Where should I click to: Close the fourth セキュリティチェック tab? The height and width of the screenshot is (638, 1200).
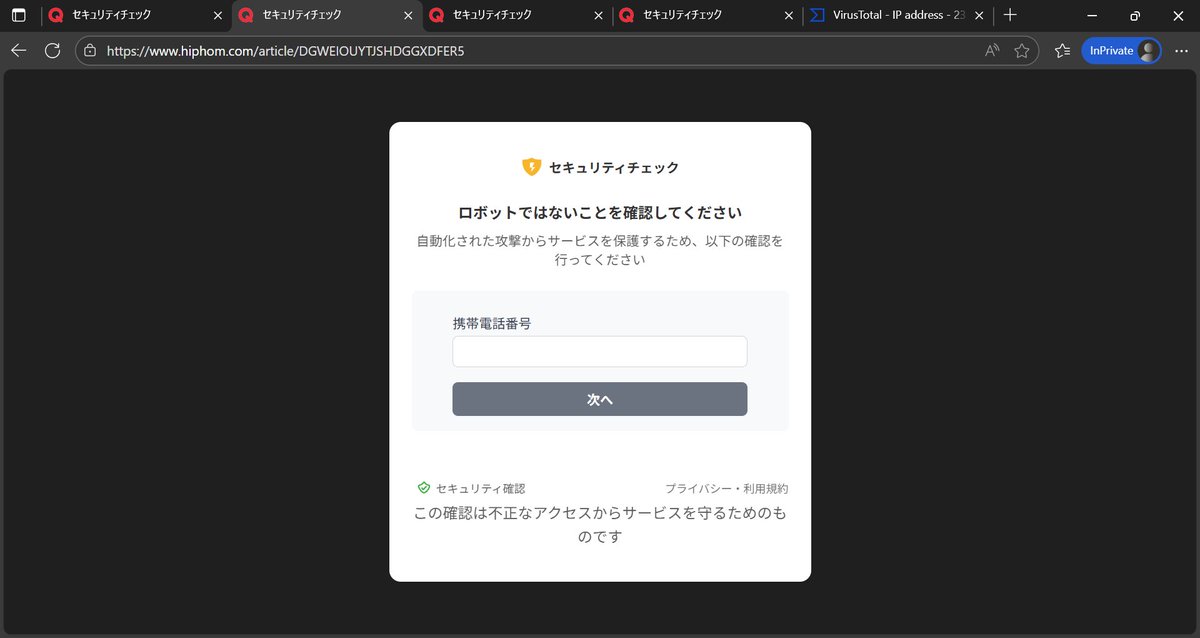pos(788,15)
